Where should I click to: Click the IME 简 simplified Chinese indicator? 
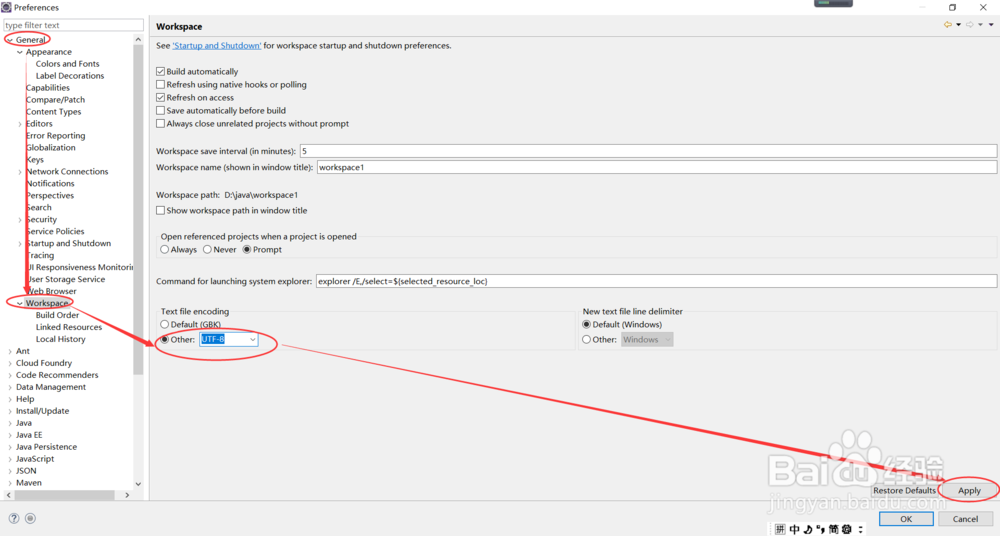(x=834, y=529)
